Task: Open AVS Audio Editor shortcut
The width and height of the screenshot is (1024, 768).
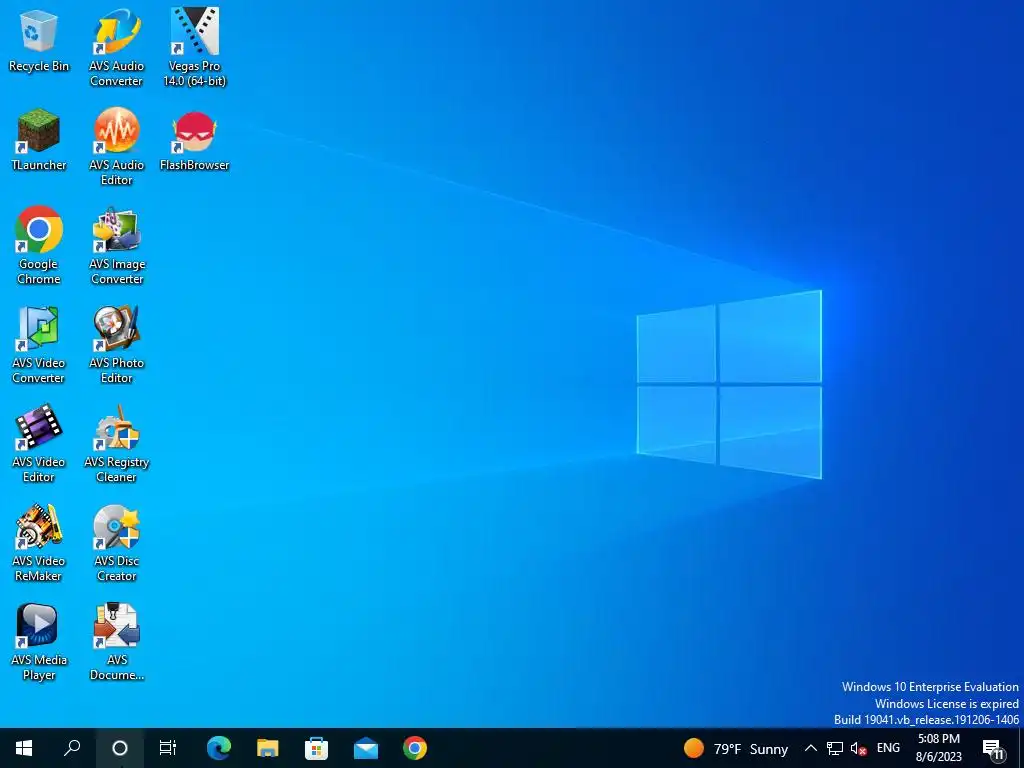Action: coord(116,147)
